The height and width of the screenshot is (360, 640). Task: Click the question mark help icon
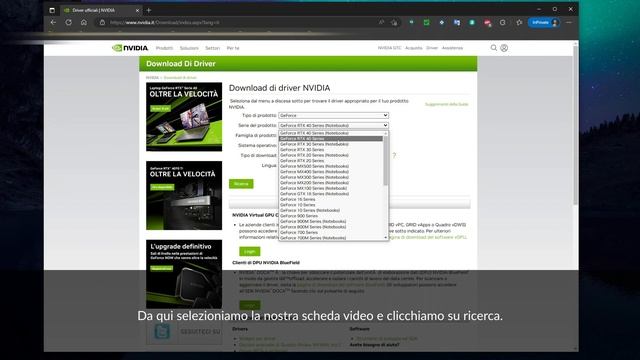click(394, 155)
